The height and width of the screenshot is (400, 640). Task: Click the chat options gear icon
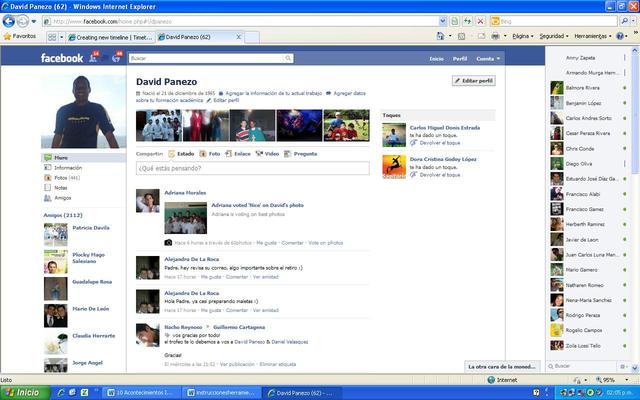(623, 367)
